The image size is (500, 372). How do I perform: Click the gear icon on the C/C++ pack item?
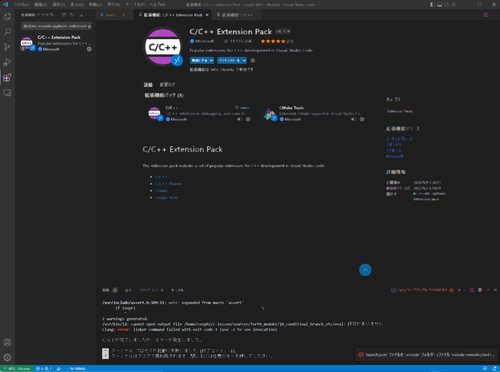click(x=248, y=119)
